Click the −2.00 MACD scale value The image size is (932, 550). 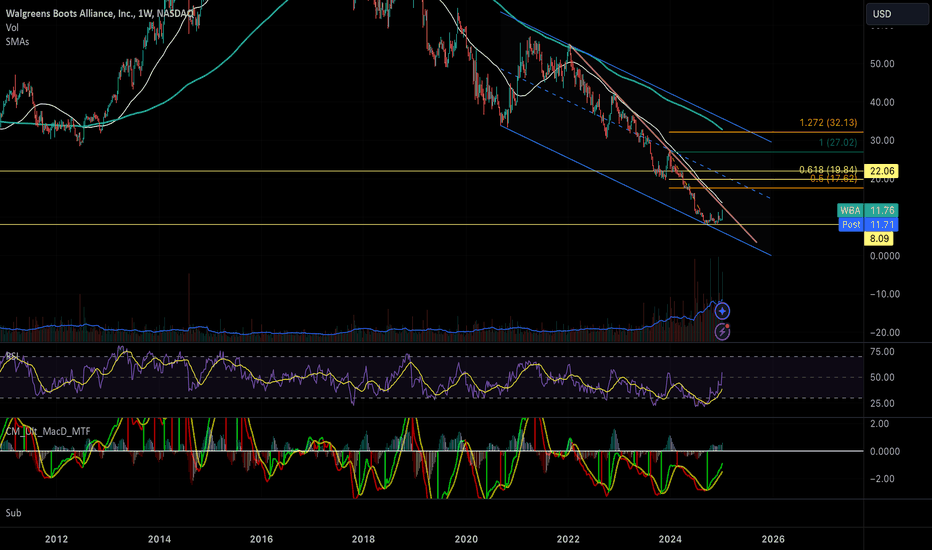[882, 479]
